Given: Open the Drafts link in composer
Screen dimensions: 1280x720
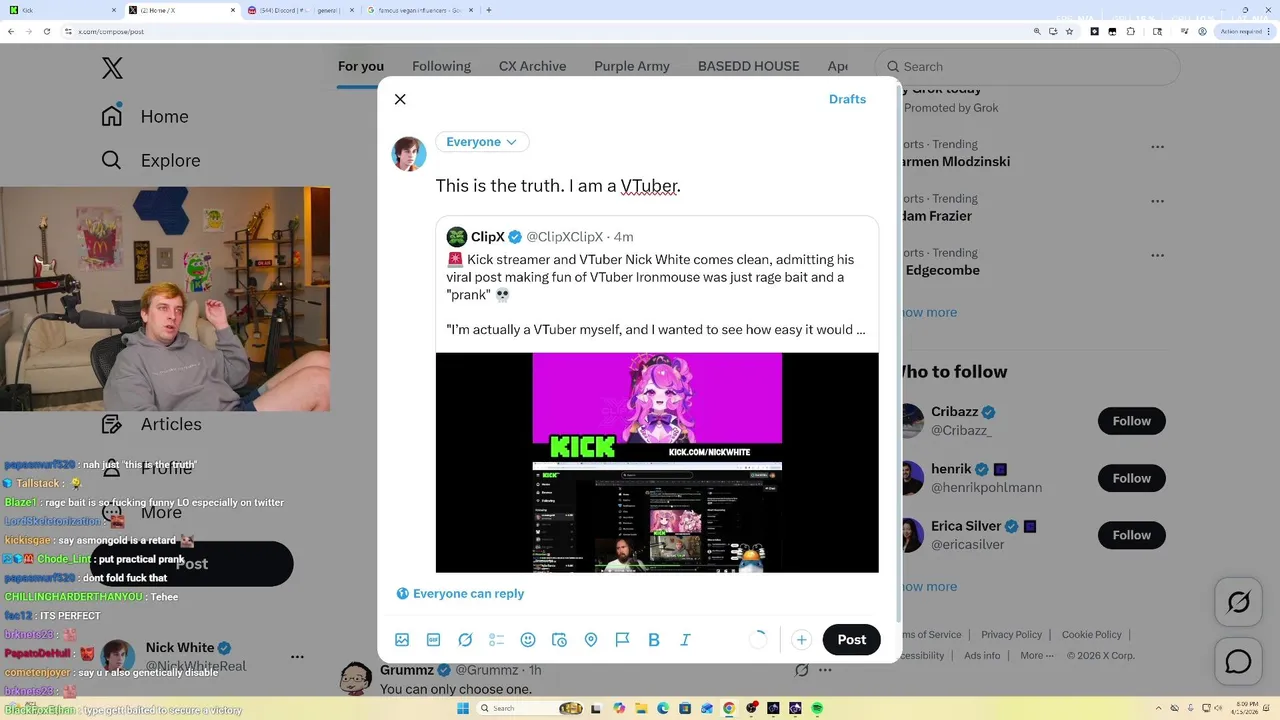Looking at the screenshot, I should [847, 99].
